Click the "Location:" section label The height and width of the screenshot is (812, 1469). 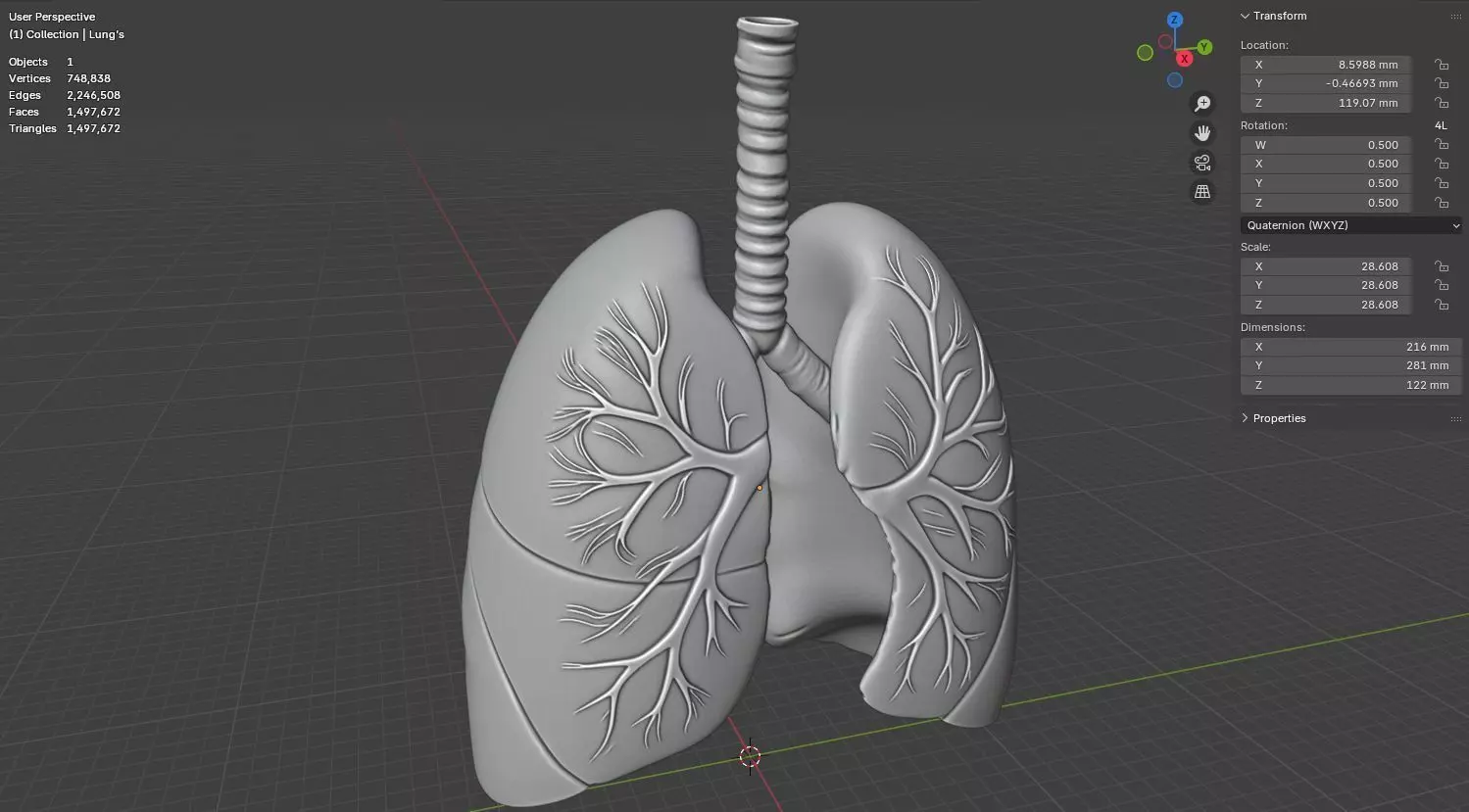[1264, 45]
